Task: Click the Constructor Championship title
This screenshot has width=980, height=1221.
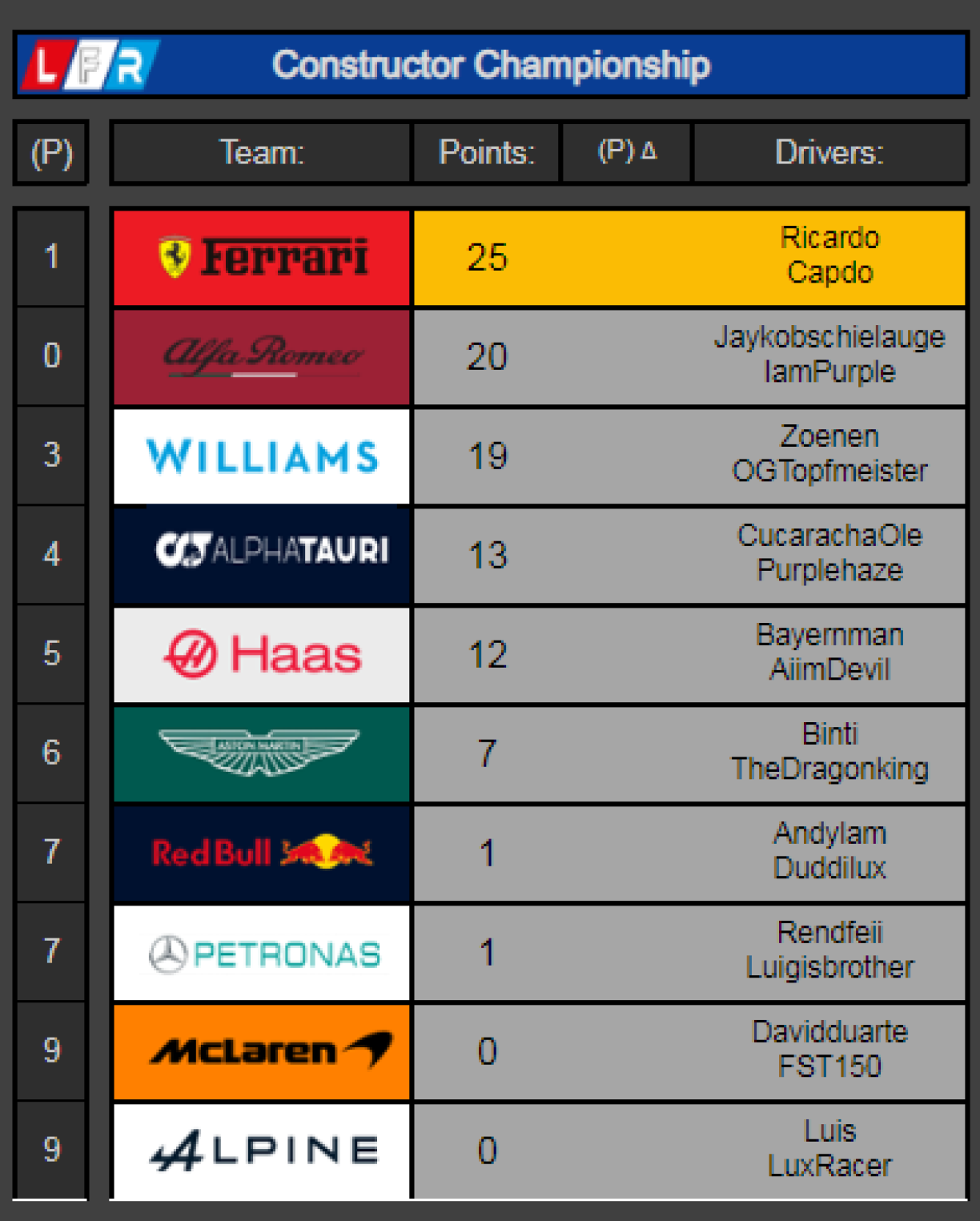Action: click(491, 65)
